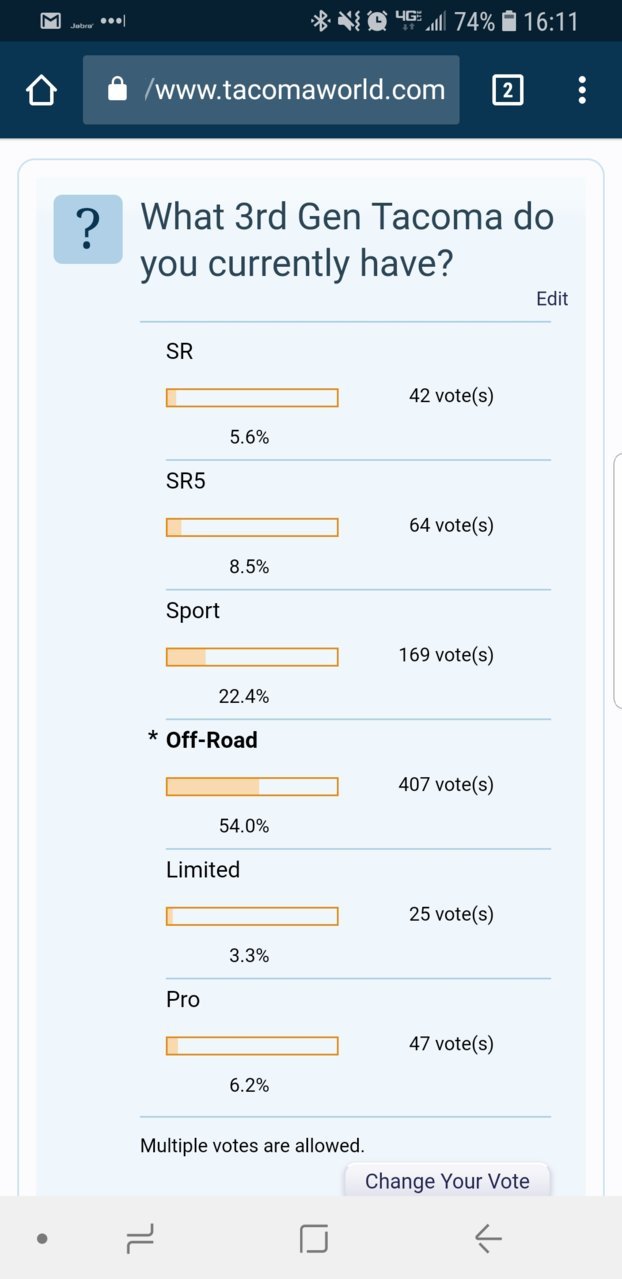Tap the Android back navigation arrow
This screenshot has height=1279, width=622.
[x=488, y=1239]
